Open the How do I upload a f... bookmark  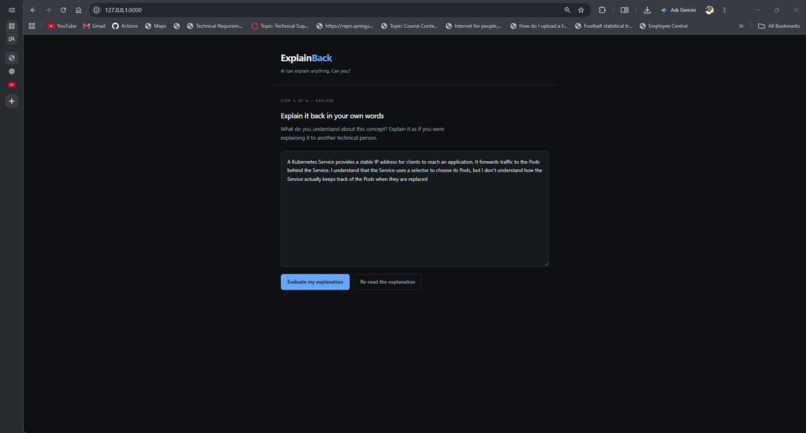pyautogui.click(x=538, y=26)
